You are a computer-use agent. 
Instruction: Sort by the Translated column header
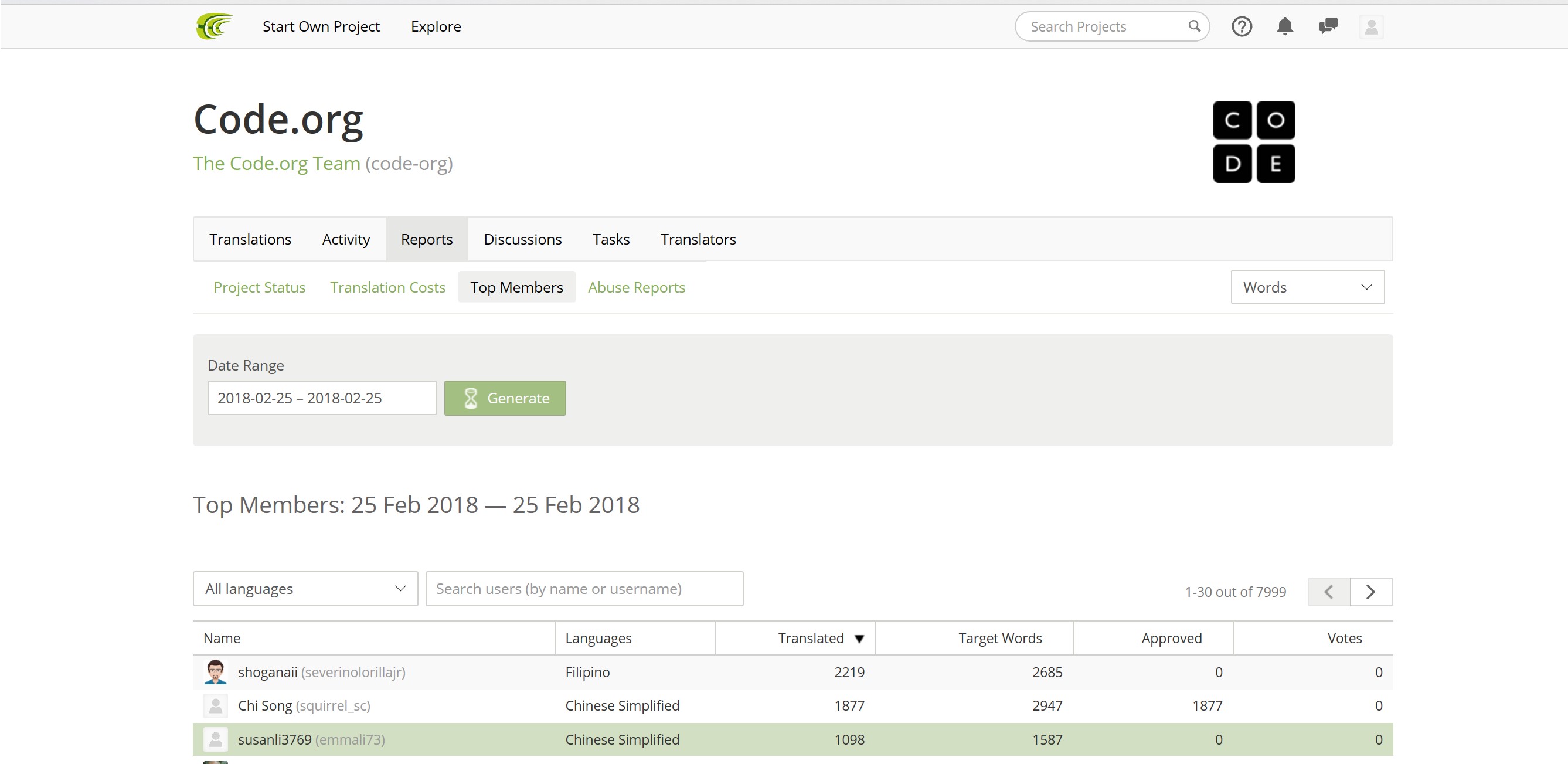click(x=811, y=638)
